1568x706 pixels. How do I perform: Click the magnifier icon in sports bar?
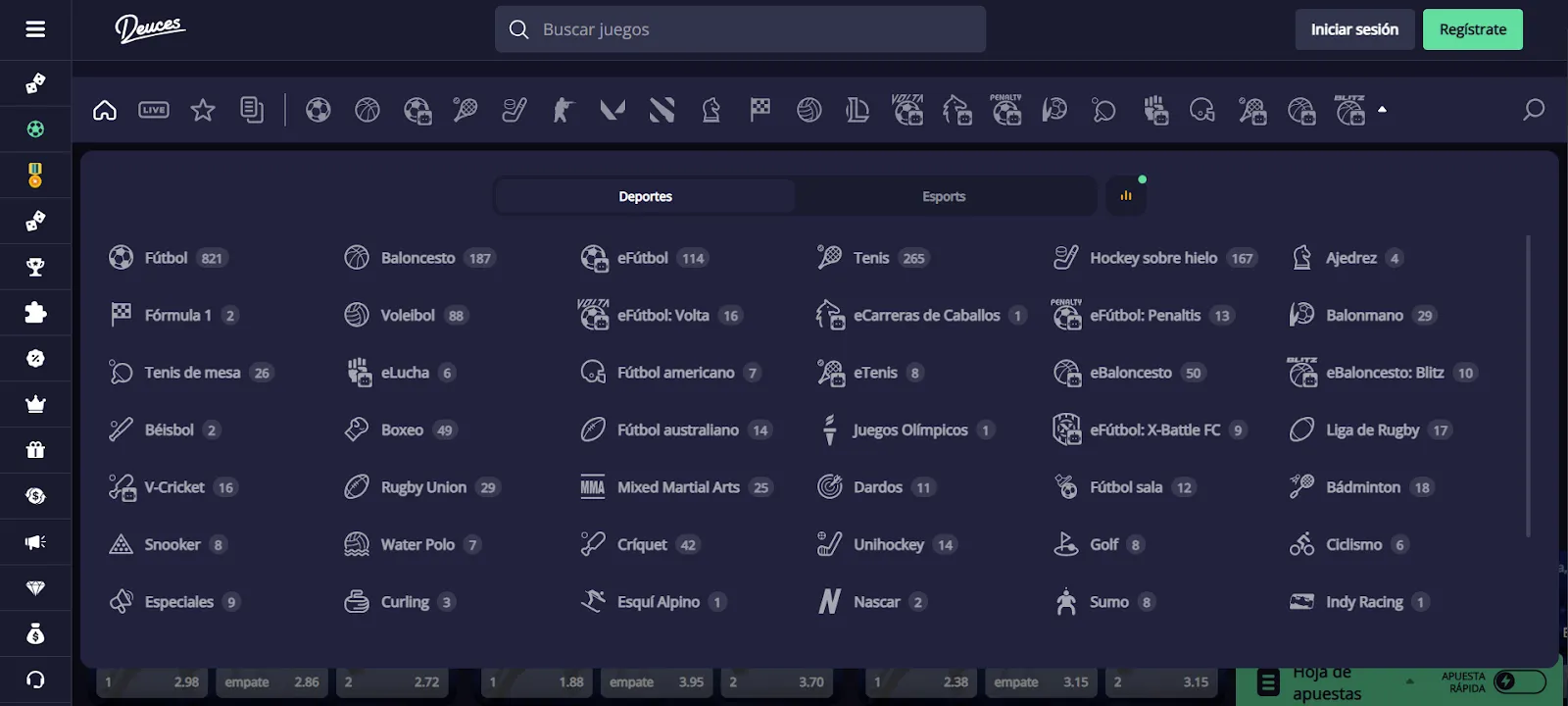1533,110
